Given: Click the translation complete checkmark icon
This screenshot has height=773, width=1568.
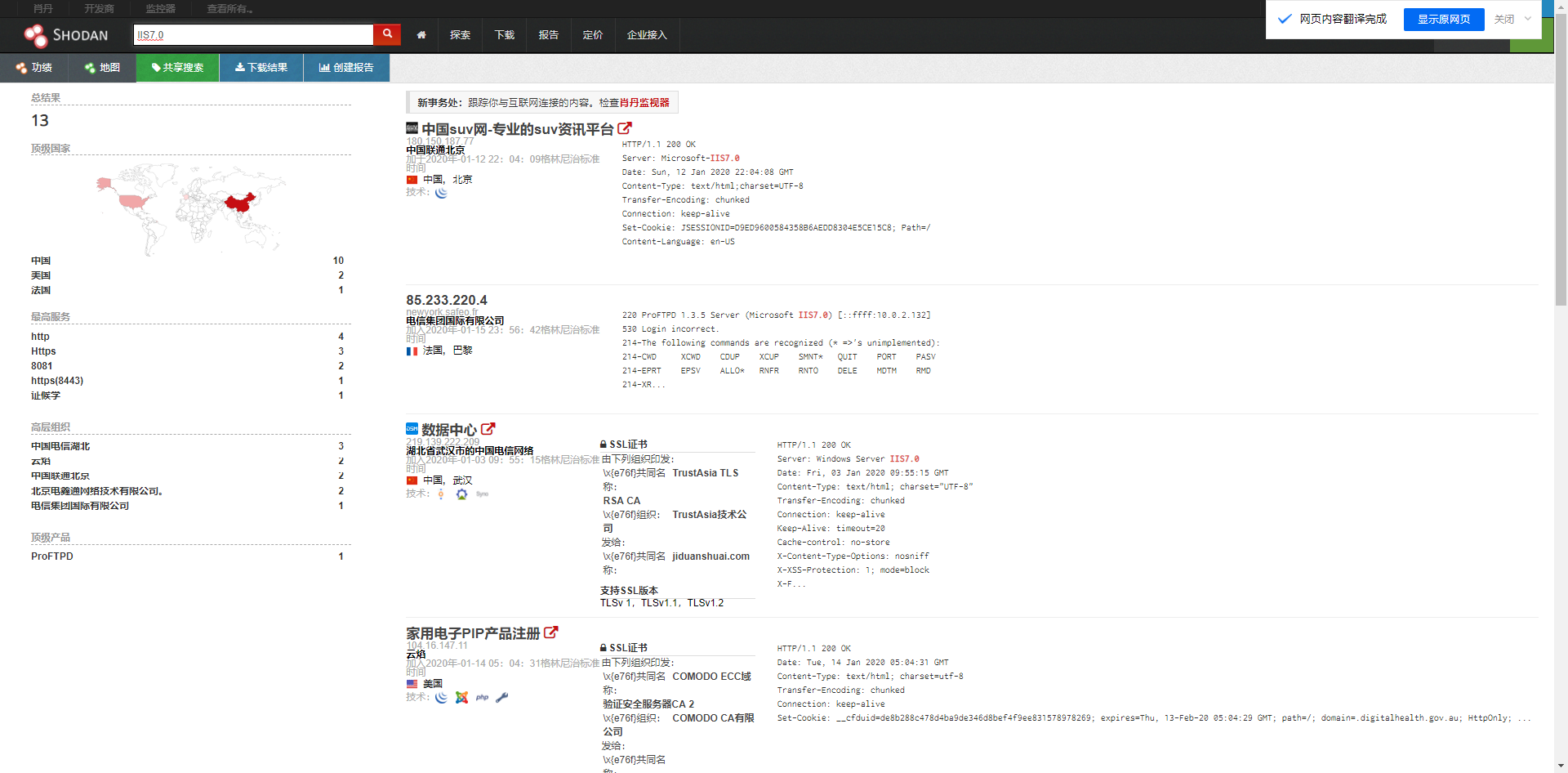Looking at the screenshot, I should [1285, 19].
